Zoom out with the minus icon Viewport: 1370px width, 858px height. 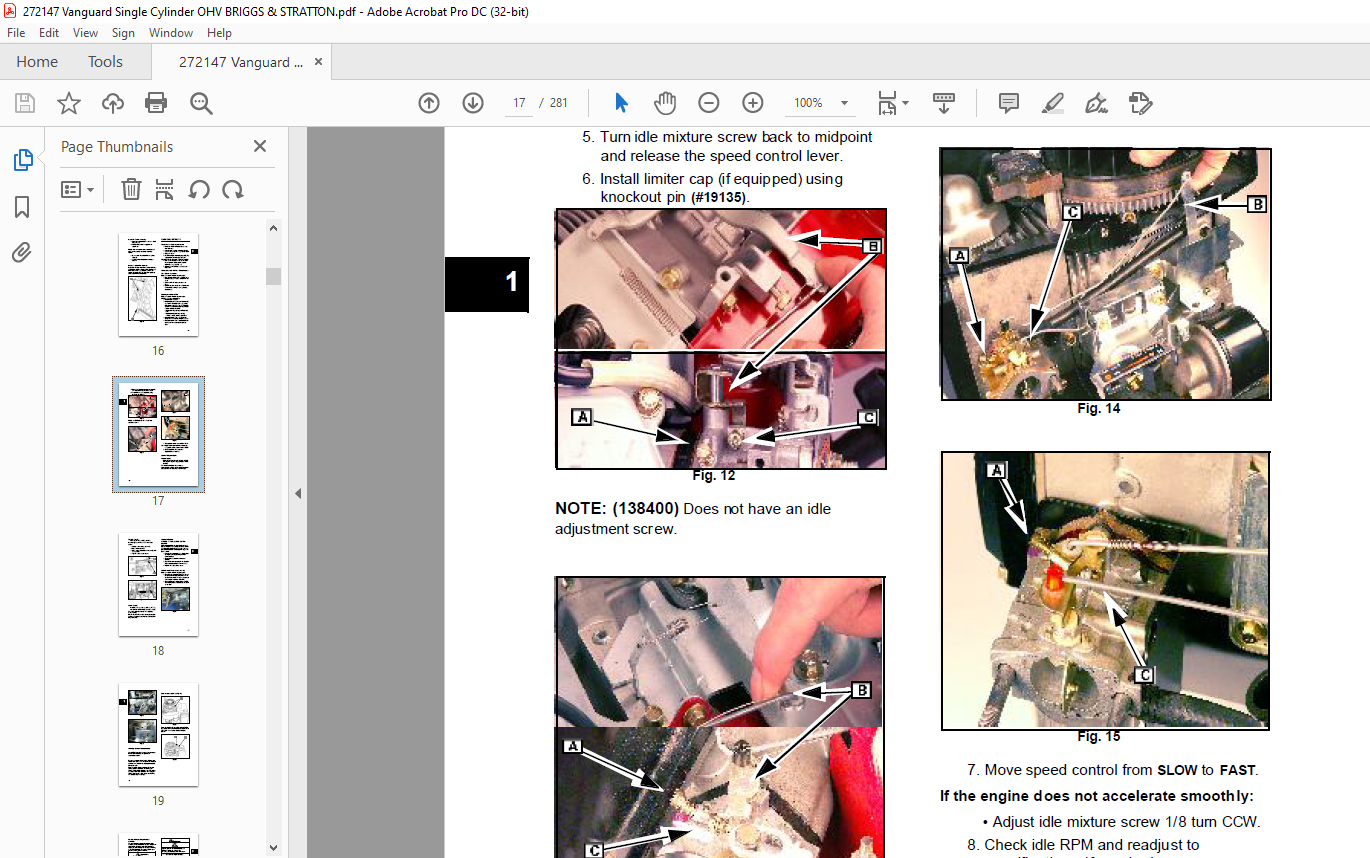coord(709,103)
